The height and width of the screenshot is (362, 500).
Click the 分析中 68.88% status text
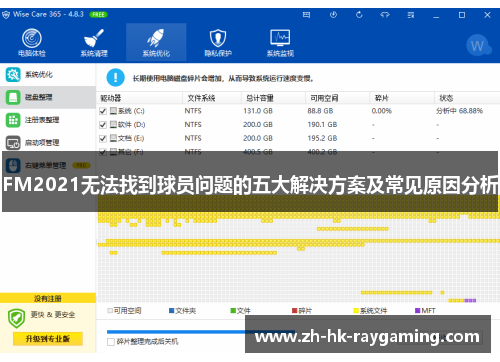pos(459,111)
